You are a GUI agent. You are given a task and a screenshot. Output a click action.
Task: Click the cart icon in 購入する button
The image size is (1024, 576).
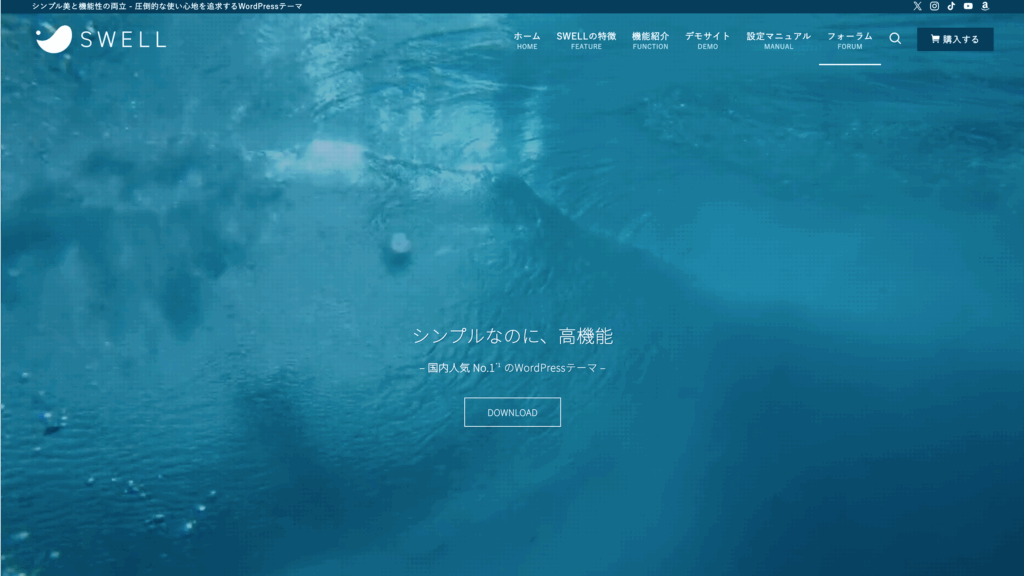pos(935,39)
